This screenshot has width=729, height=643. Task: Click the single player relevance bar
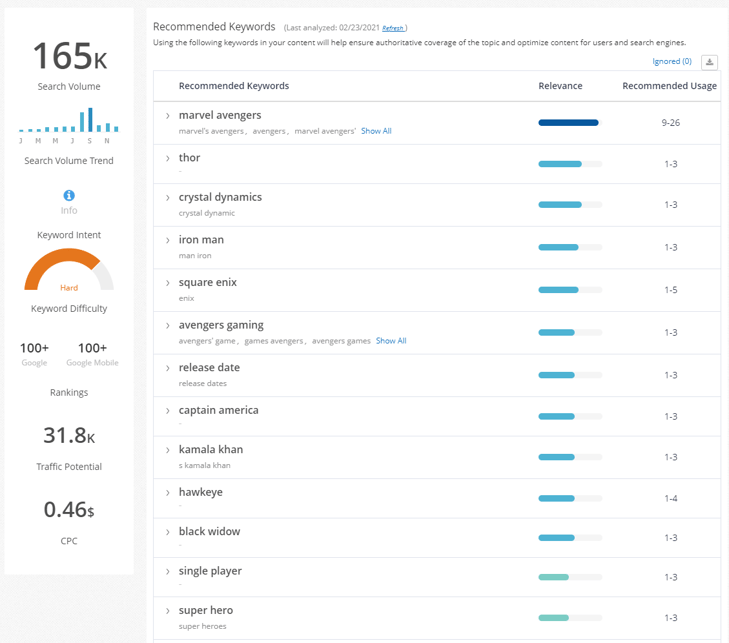pyautogui.click(x=570, y=577)
